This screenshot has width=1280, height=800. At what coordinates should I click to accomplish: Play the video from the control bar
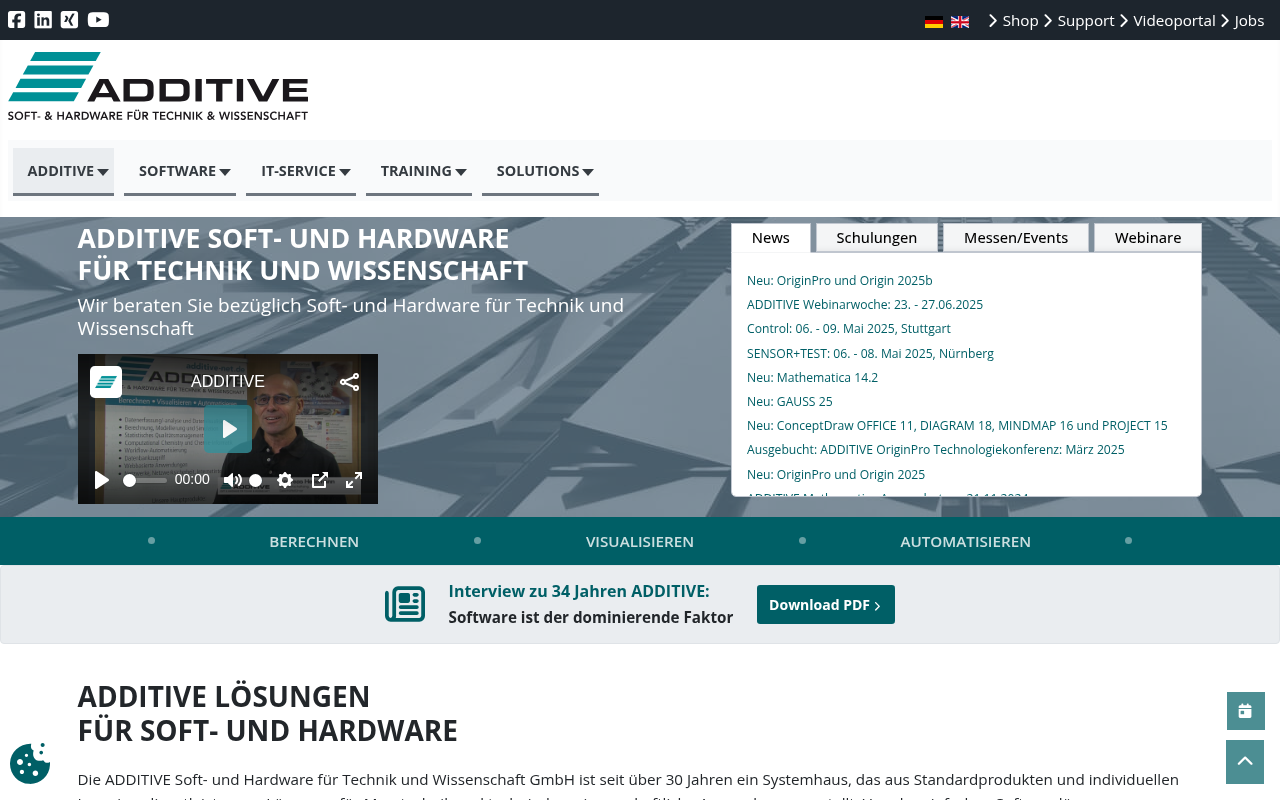101,480
